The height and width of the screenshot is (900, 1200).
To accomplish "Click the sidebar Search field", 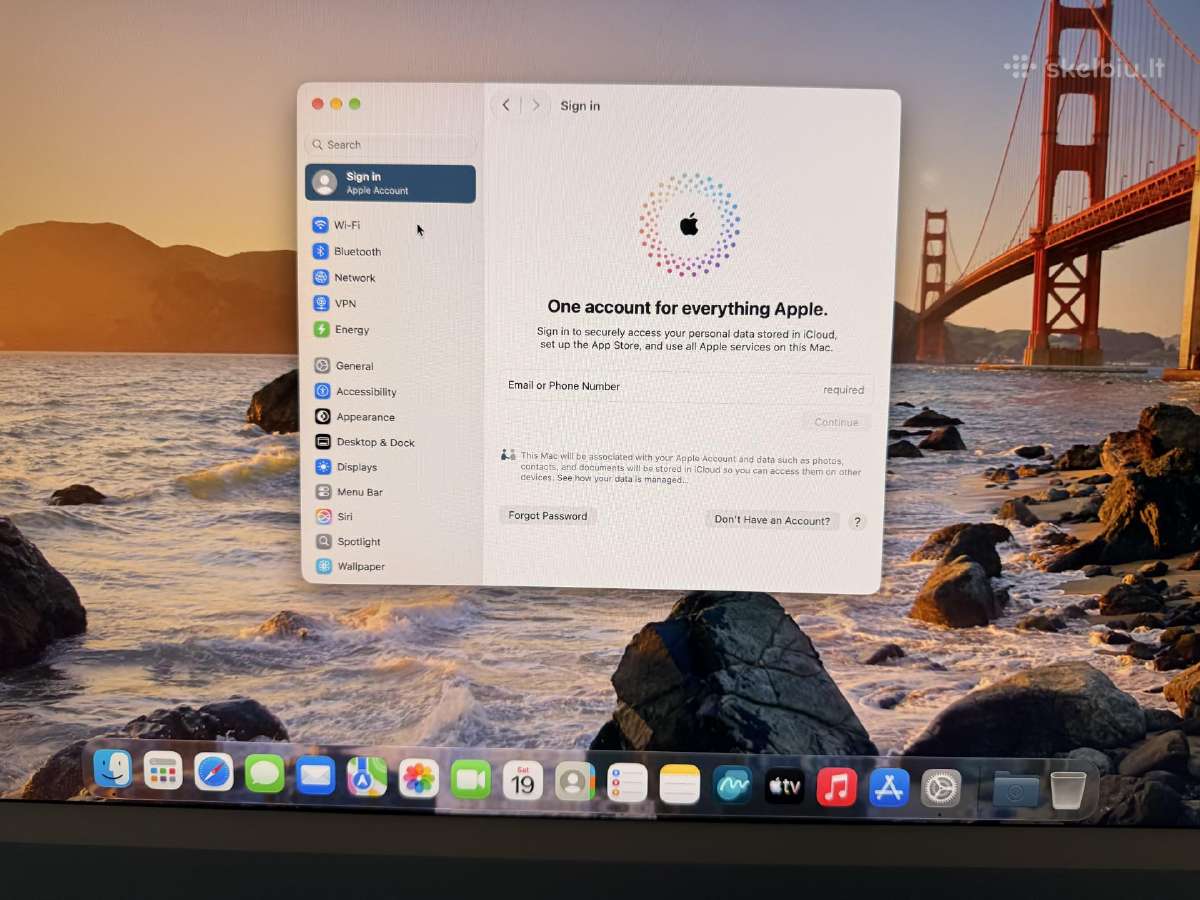I will click(x=391, y=144).
